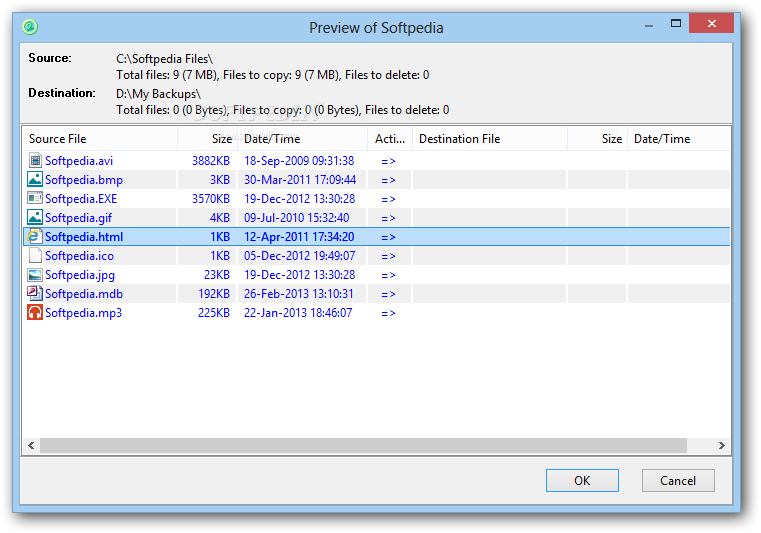Screen dimensions: 761x533
Task: Click the photo icon beside Softpedia.jpg
Action: 35,275
